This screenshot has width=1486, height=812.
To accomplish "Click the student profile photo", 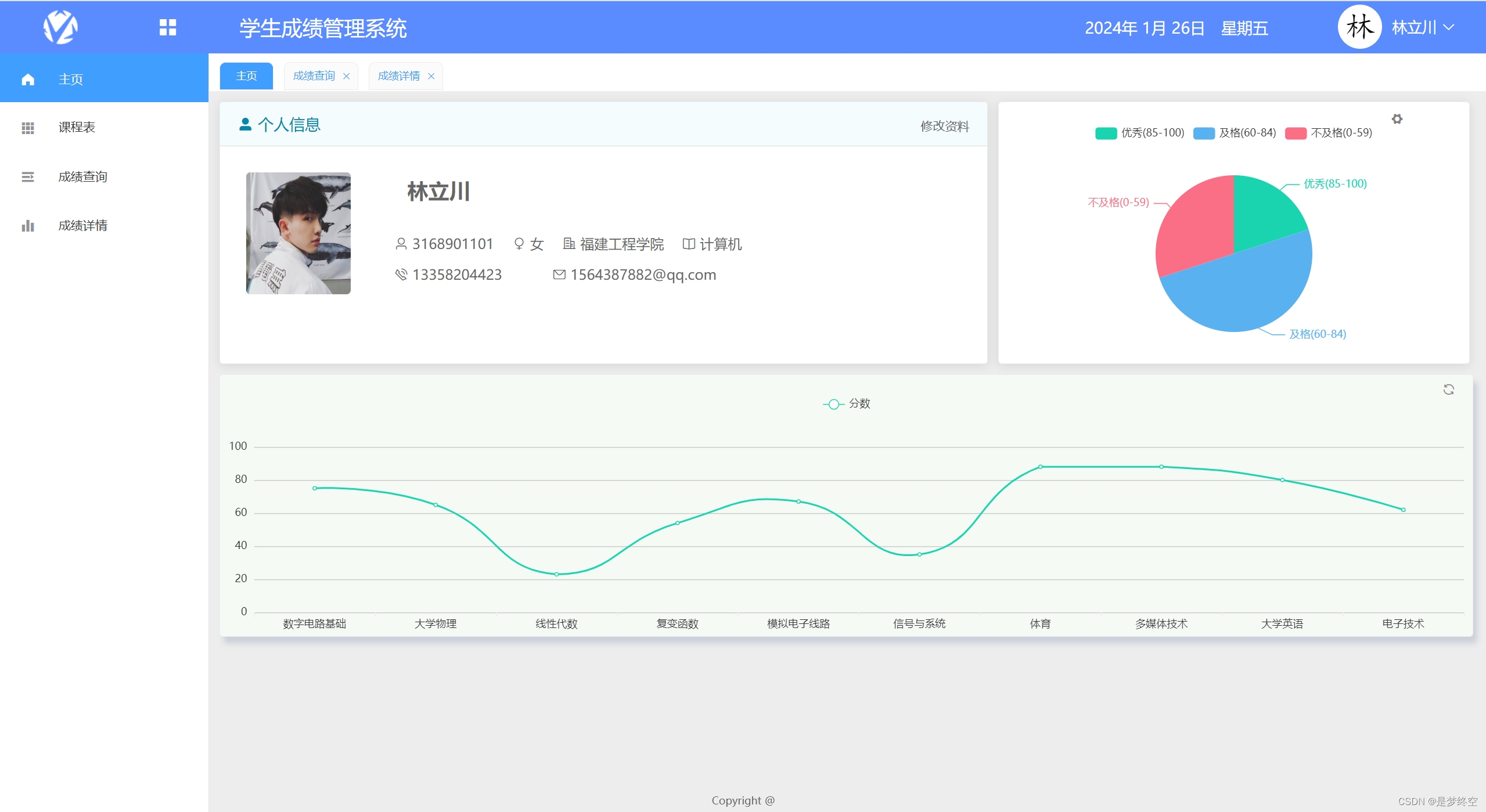I will 298,233.
